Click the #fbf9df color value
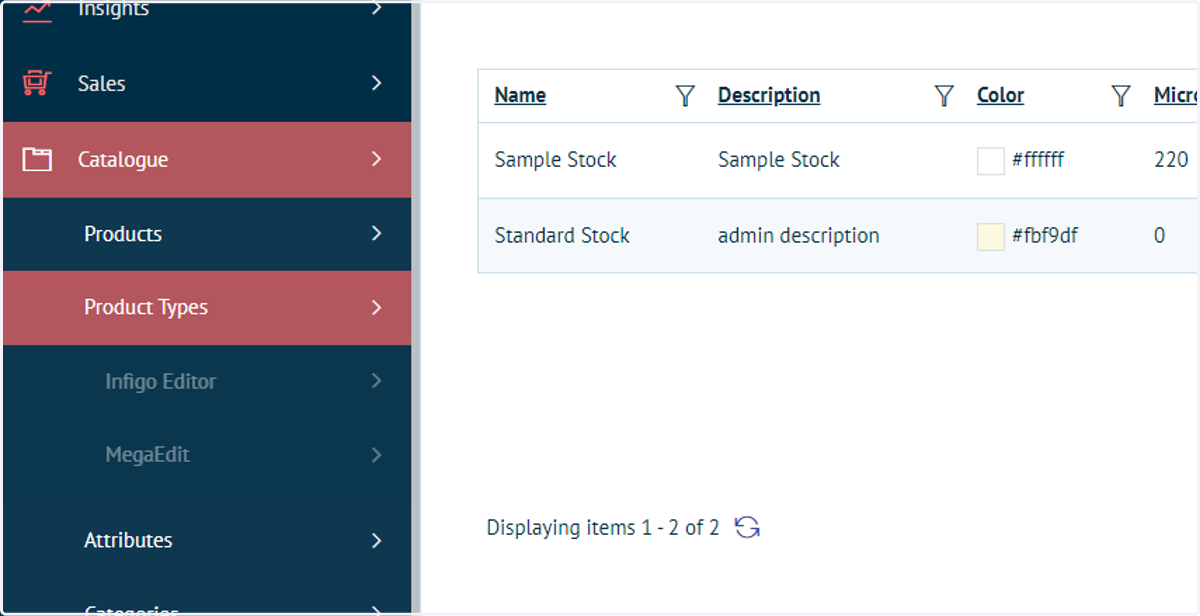Viewport: 1200px width, 616px height. (x=1045, y=236)
